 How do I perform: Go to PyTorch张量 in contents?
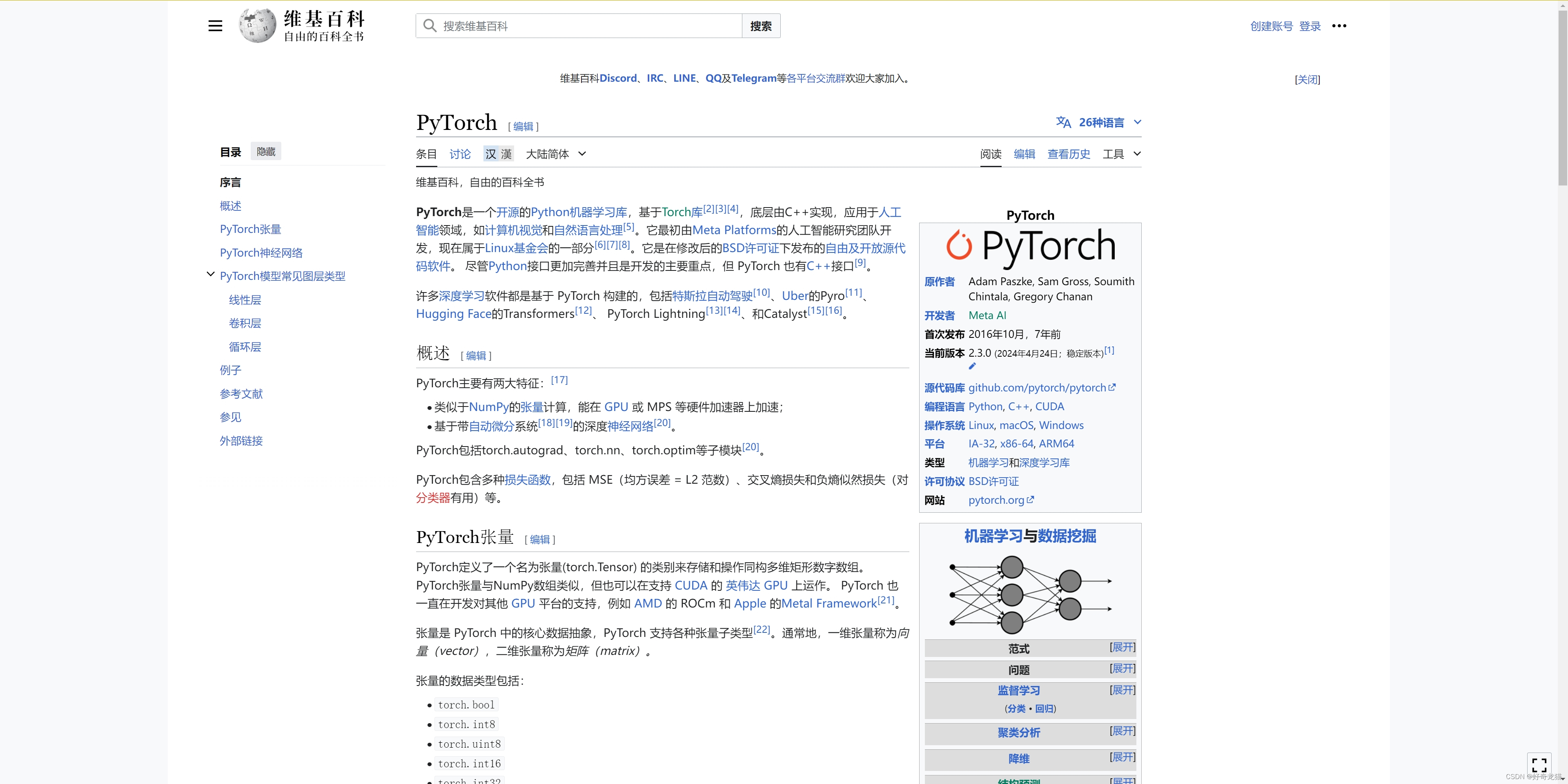click(251, 229)
